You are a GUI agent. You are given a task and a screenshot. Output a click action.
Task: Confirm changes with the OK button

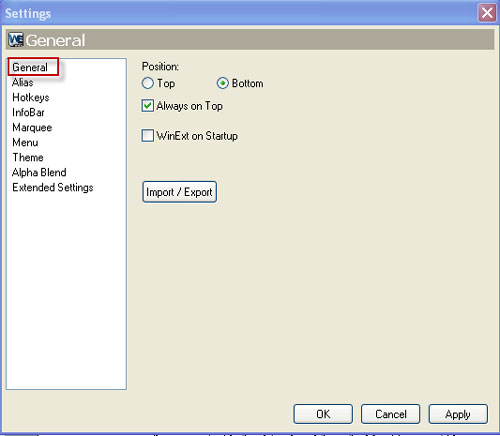(323, 414)
